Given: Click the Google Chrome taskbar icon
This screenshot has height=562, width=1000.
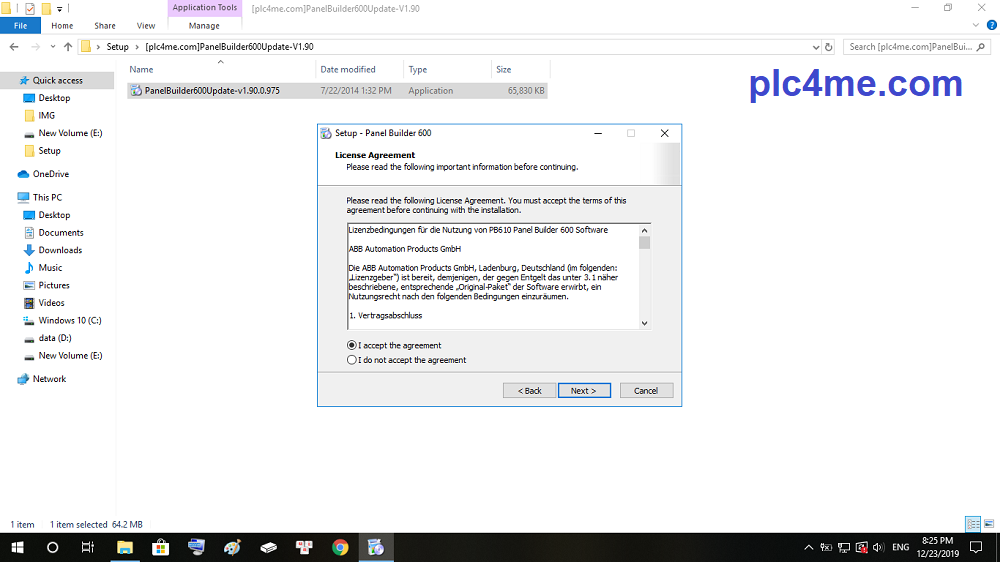Looking at the screenshot, I should [340, 547].
